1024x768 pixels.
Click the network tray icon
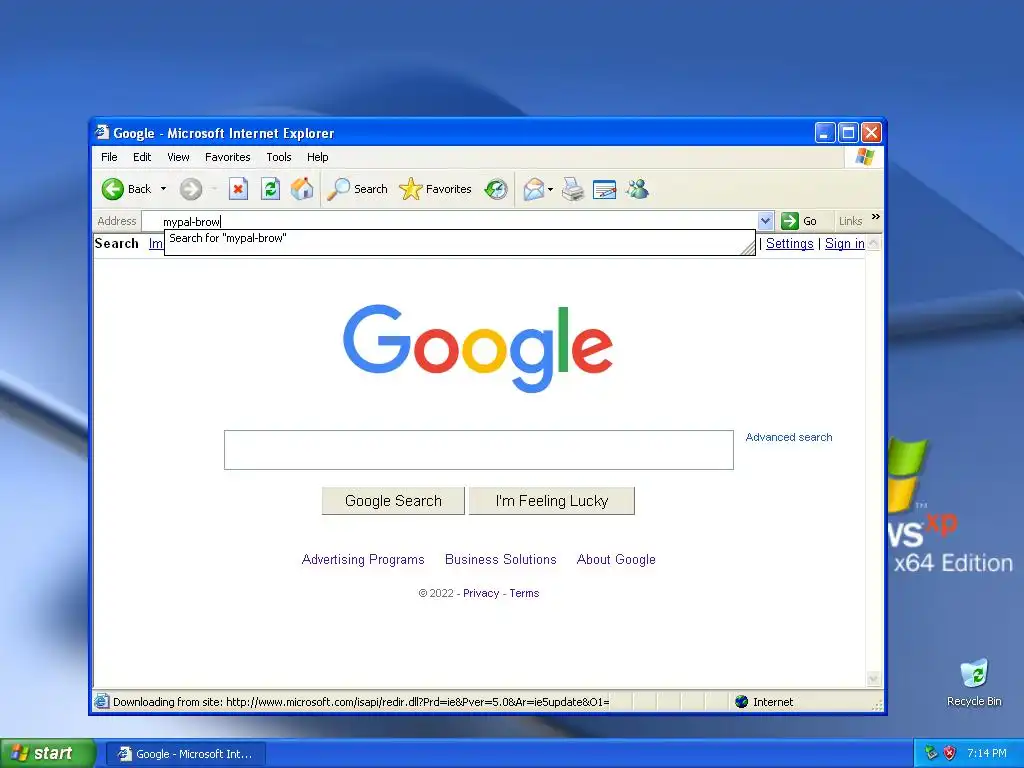[x=931, y=753]
